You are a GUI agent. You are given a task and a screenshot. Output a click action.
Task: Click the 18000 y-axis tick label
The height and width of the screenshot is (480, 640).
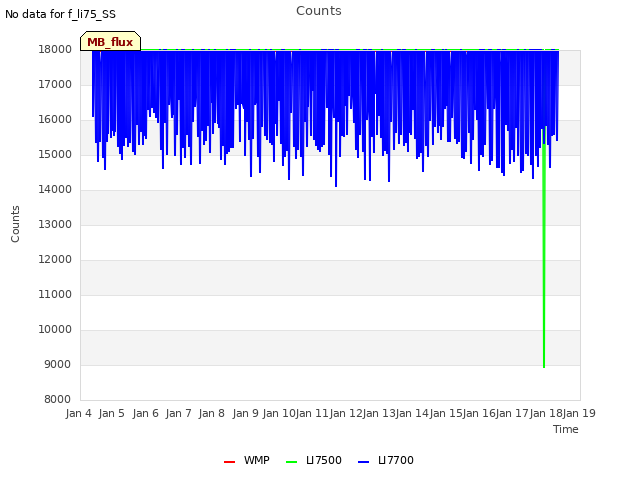(x=55, y=49)
